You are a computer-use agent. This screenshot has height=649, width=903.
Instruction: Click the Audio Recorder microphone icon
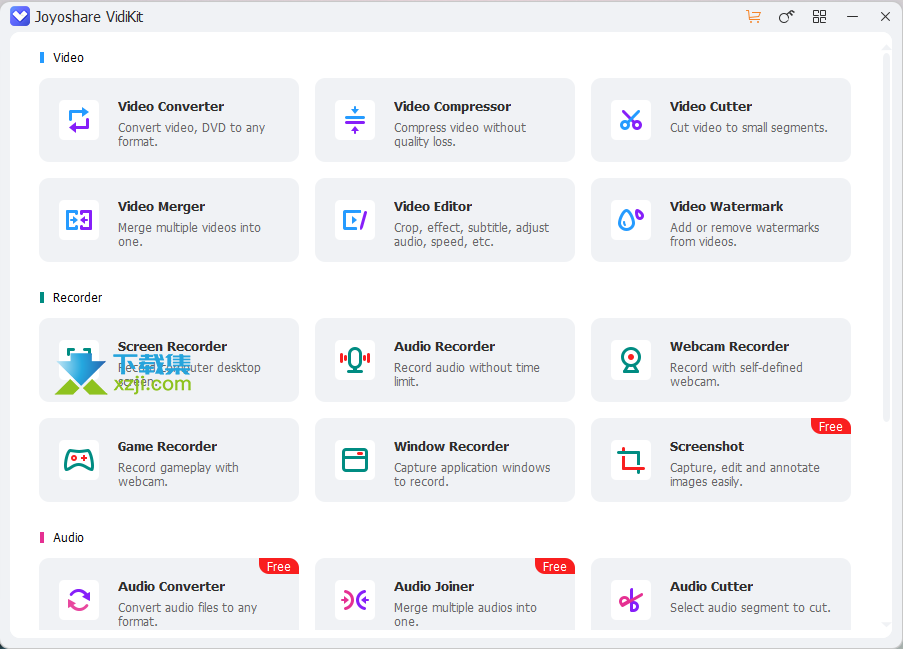(355, 360)
